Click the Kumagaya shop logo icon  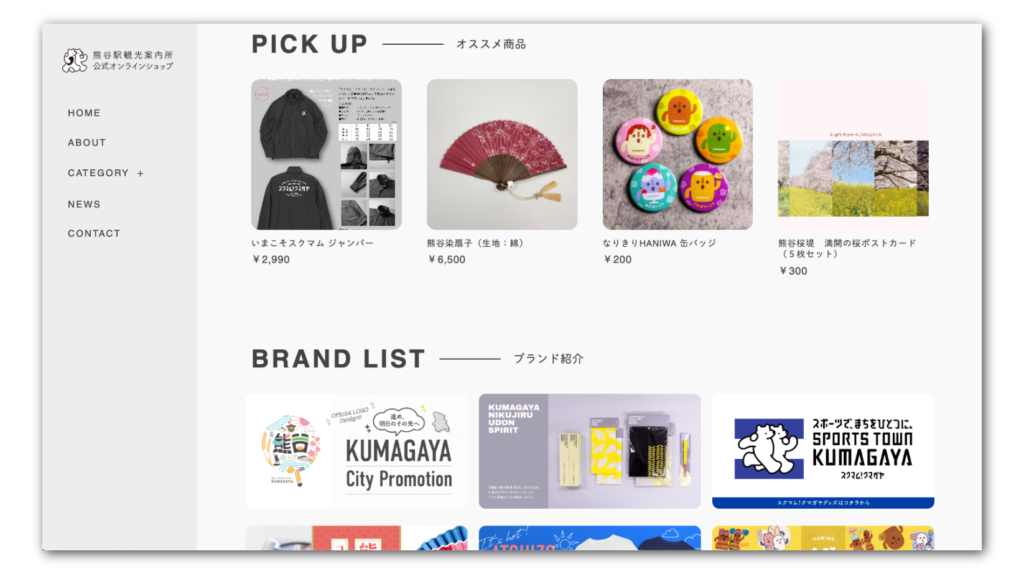click(x=74, y=60)
